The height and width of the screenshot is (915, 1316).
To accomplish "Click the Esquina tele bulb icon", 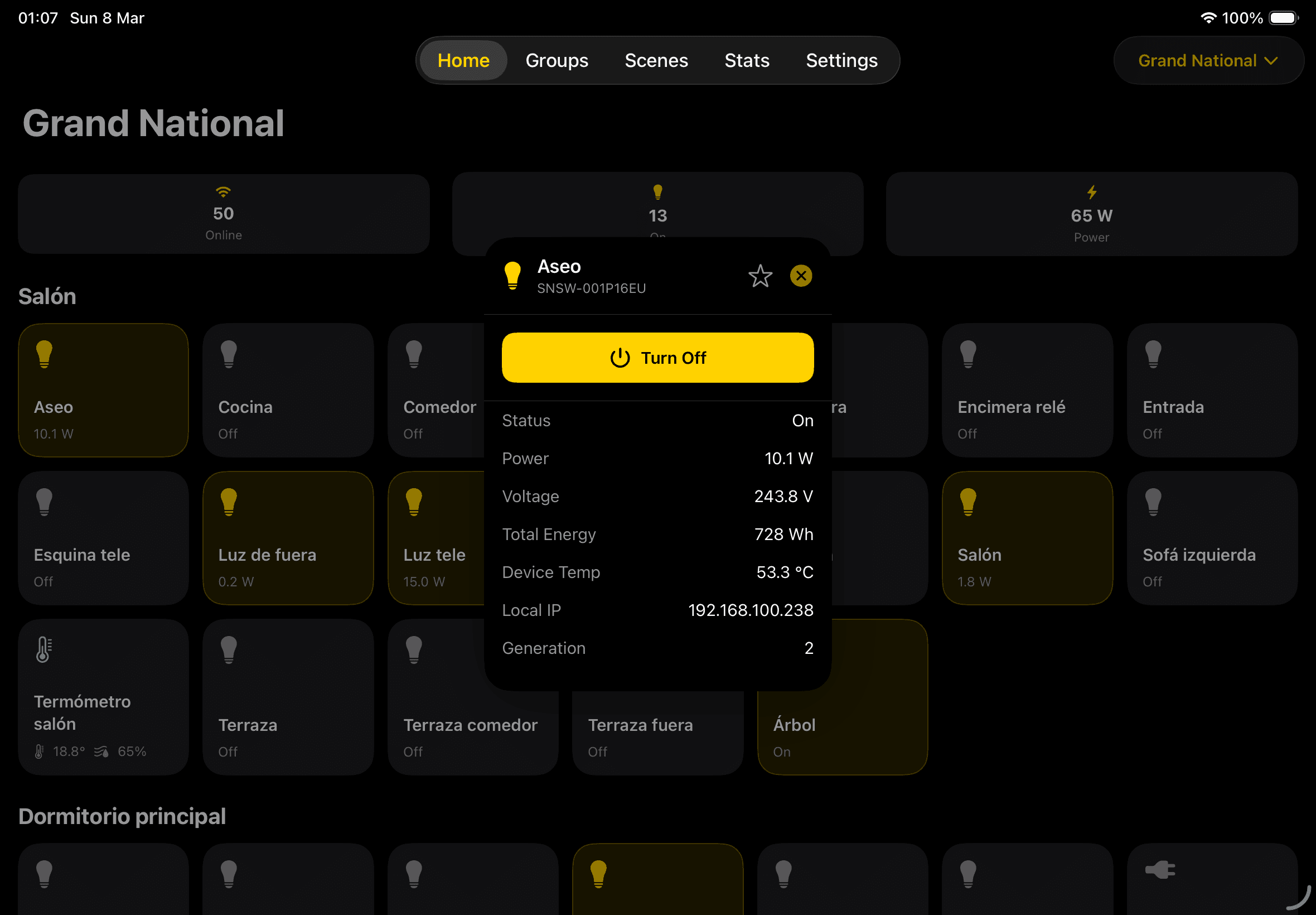I will [44, 502].
